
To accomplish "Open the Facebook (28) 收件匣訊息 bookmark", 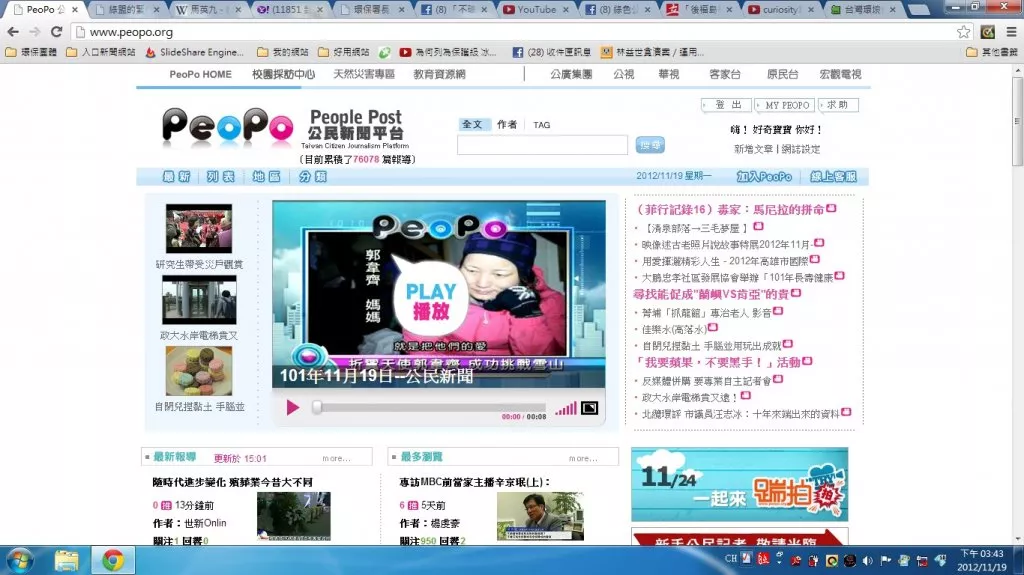I will click(x=552, y=52).
